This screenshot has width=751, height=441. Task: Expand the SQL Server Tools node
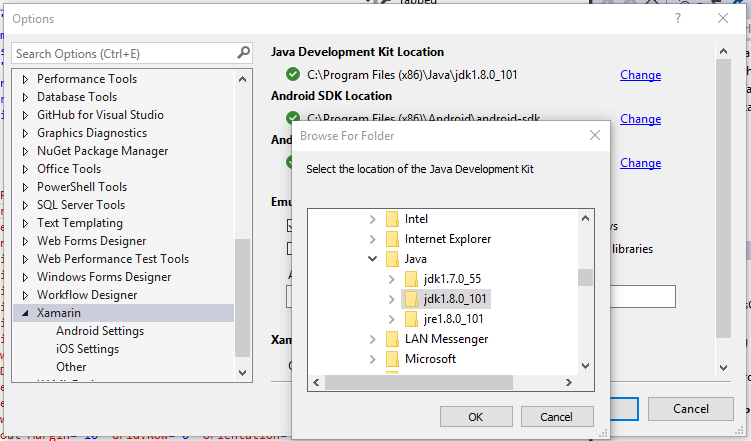click(x=25, y=205)
